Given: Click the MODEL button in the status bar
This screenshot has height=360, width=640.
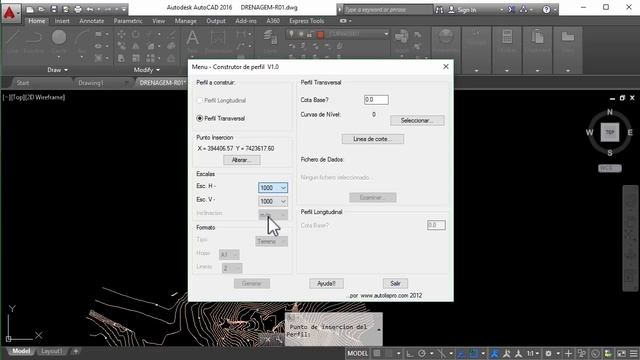Looking at the screenshot, I should click(358, 353).
